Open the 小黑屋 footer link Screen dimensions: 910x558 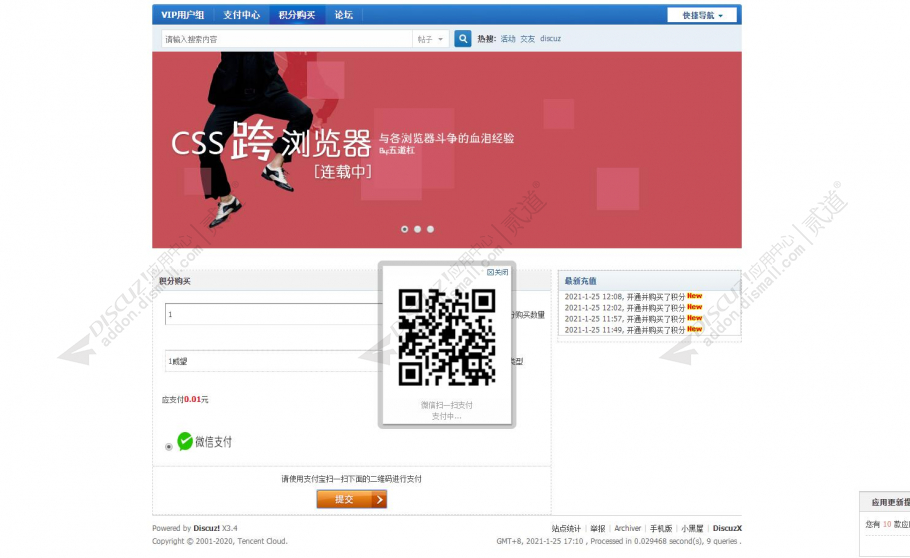point(692,528)
